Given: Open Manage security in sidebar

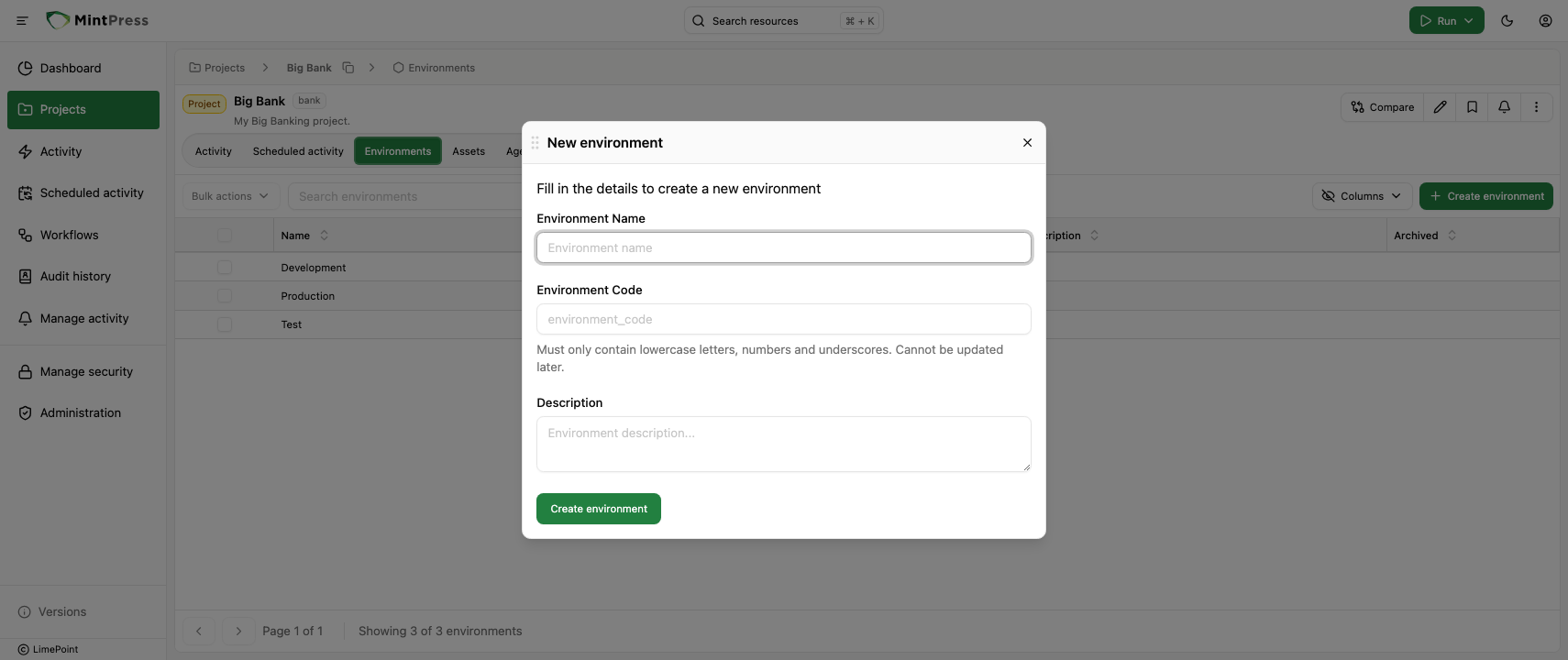Looking at the screenshot, I should click(x=83, y=371).
